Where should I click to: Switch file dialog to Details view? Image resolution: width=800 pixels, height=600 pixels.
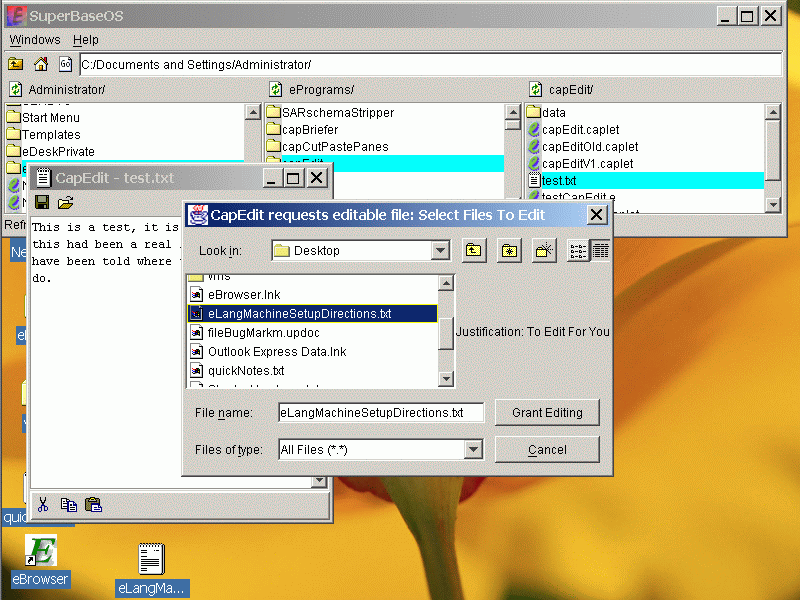[600, 251]
